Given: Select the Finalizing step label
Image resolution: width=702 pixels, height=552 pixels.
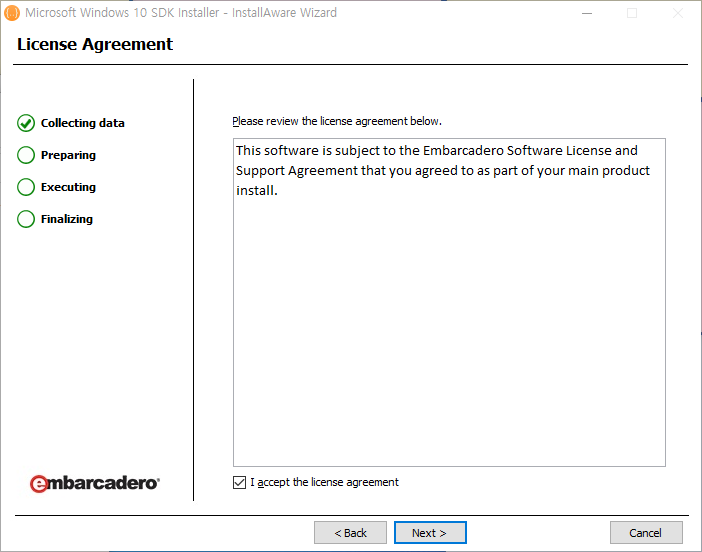Looking at the screenshot, I should (x=67, y=219).
